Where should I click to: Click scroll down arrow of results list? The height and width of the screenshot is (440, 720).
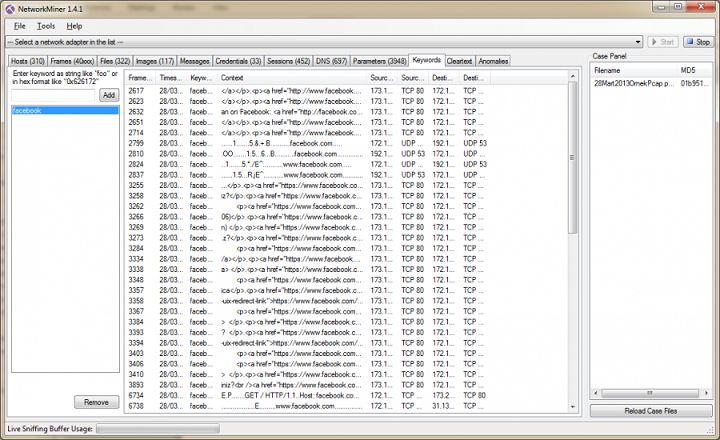coord(573,406)
